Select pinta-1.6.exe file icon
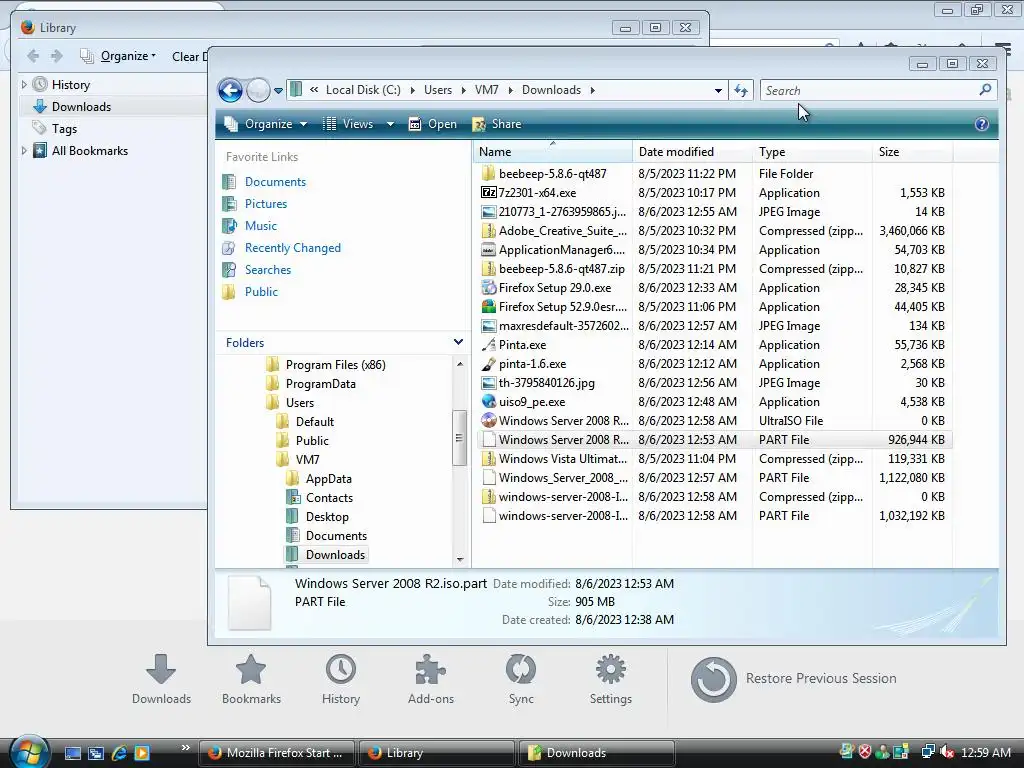Image resolution: width=1024 pixels, height=768 pixels. click(x=488, y=364)
